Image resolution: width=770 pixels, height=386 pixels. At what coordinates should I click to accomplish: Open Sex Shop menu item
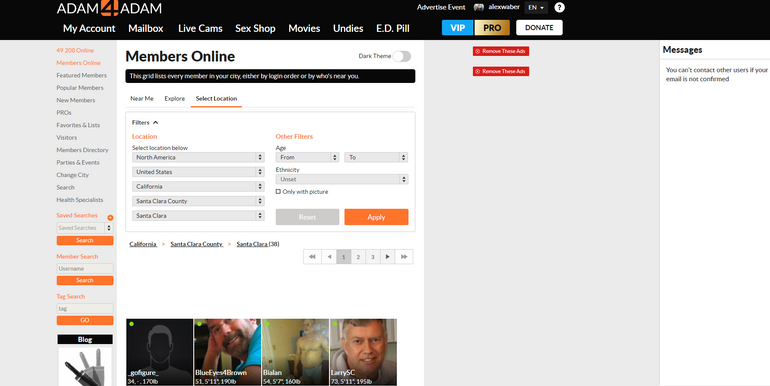255,28
